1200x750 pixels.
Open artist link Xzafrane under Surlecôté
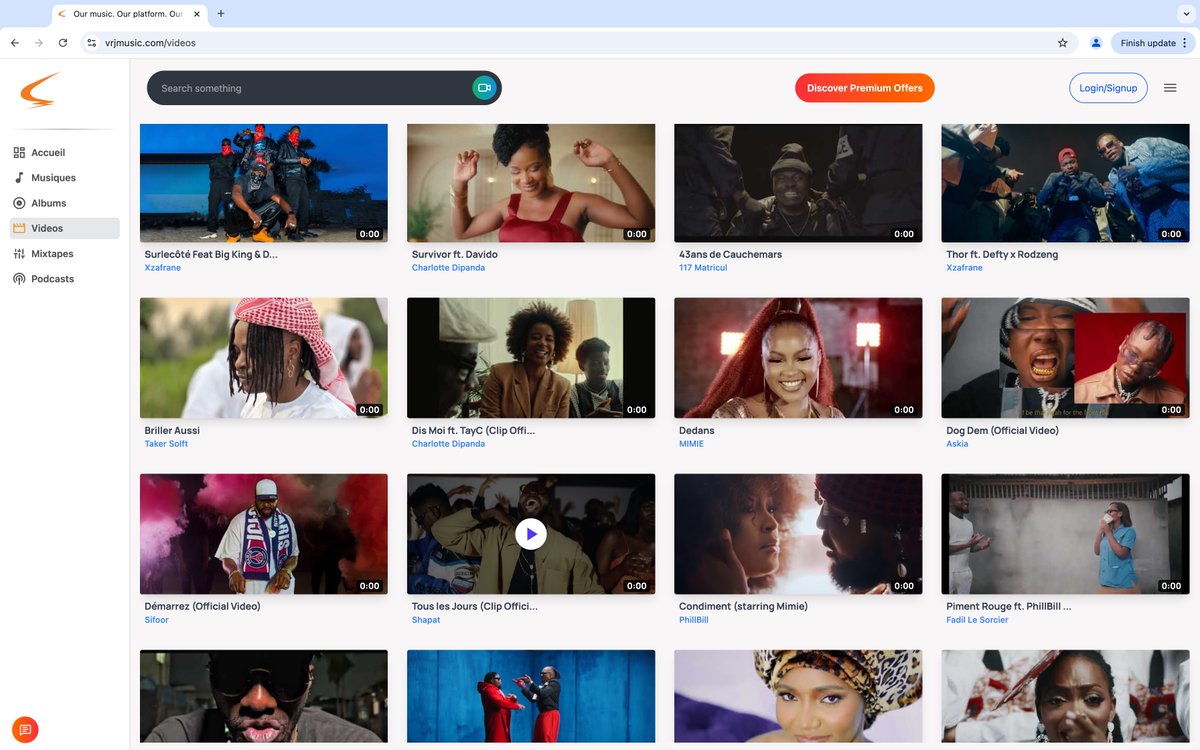pos(163,268)
